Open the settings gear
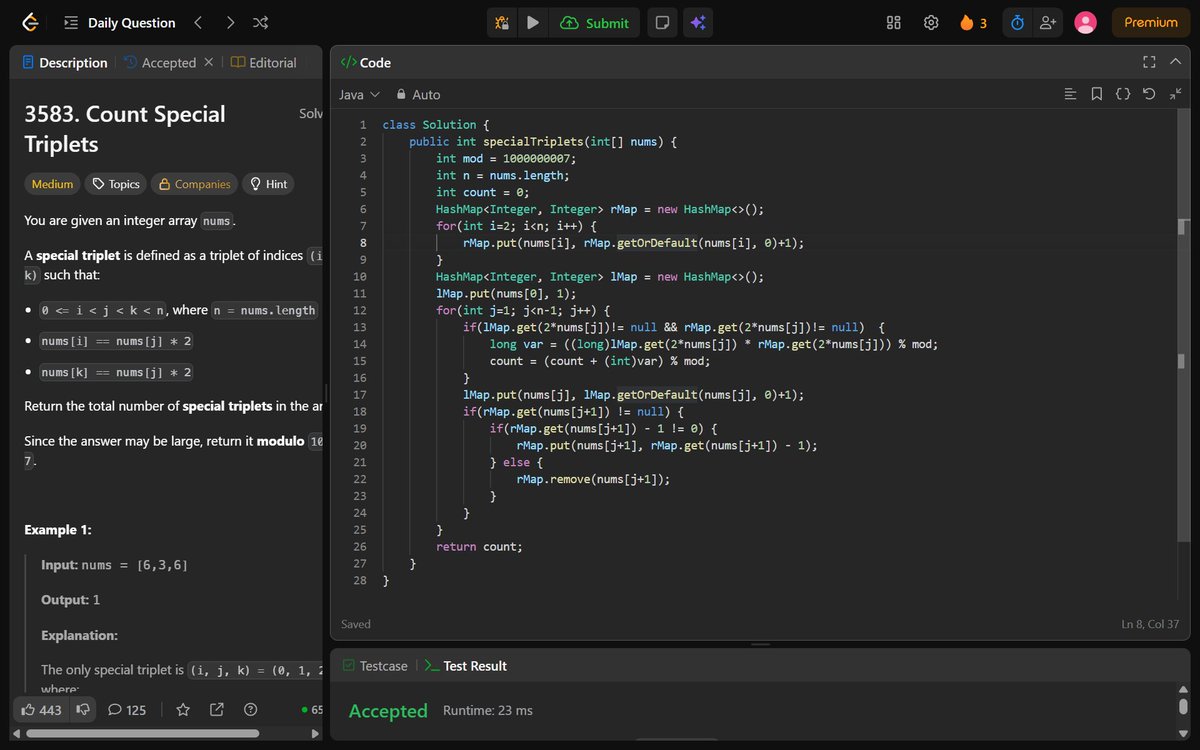This screenshot has height=750, width=1200. tap(931, 22)
